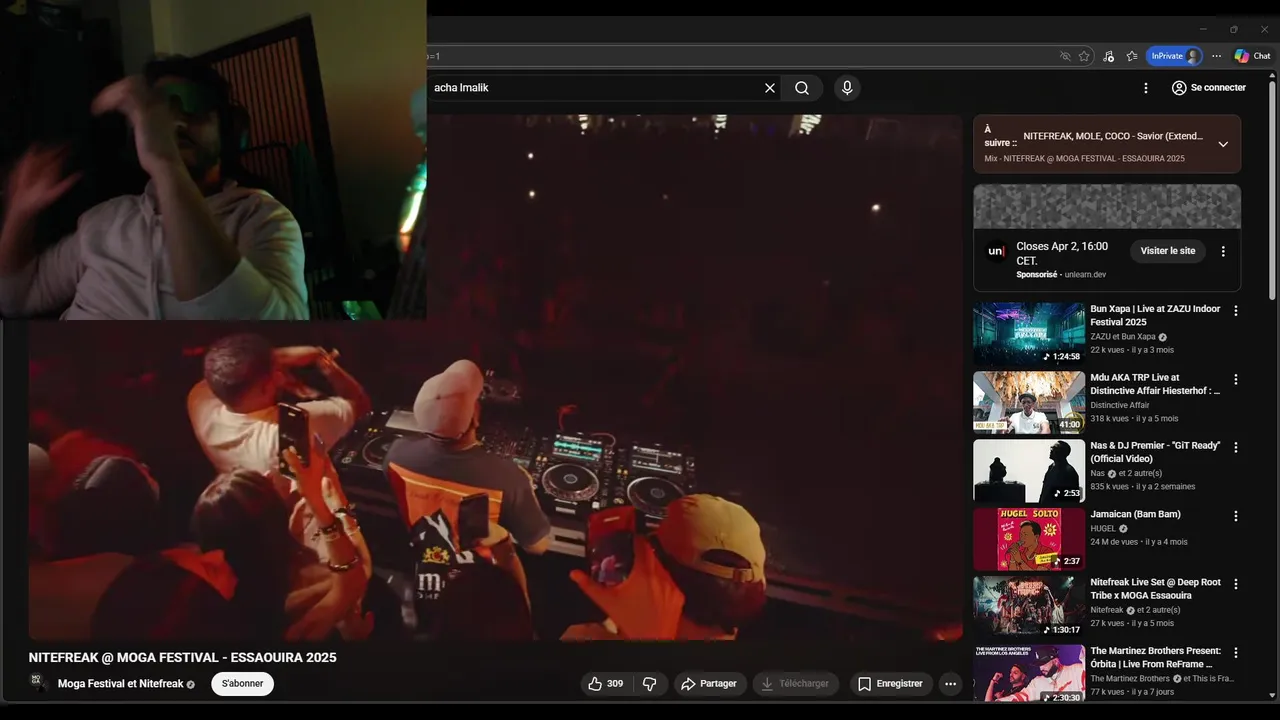The width and height of the screenshot is (1280, 720).
Task: Open Edge settings and more menu
Action: coord(1216,56)
